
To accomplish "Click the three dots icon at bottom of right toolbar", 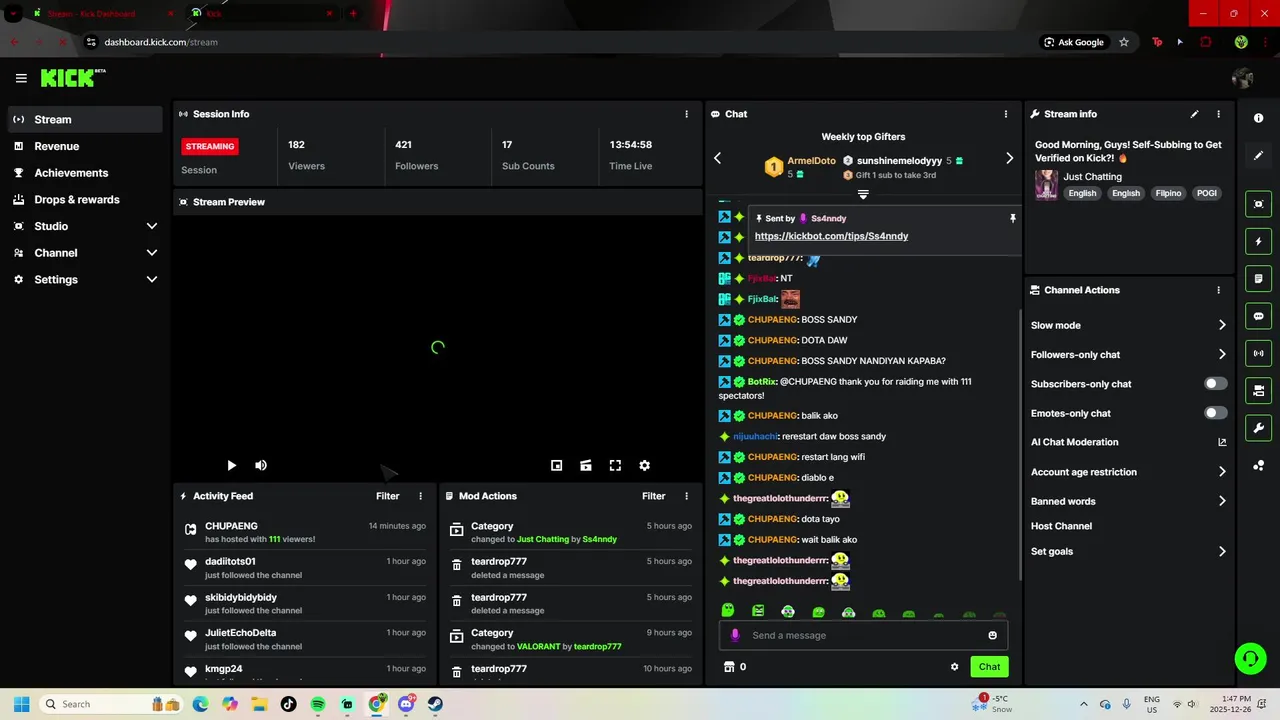I will 1258,465.
